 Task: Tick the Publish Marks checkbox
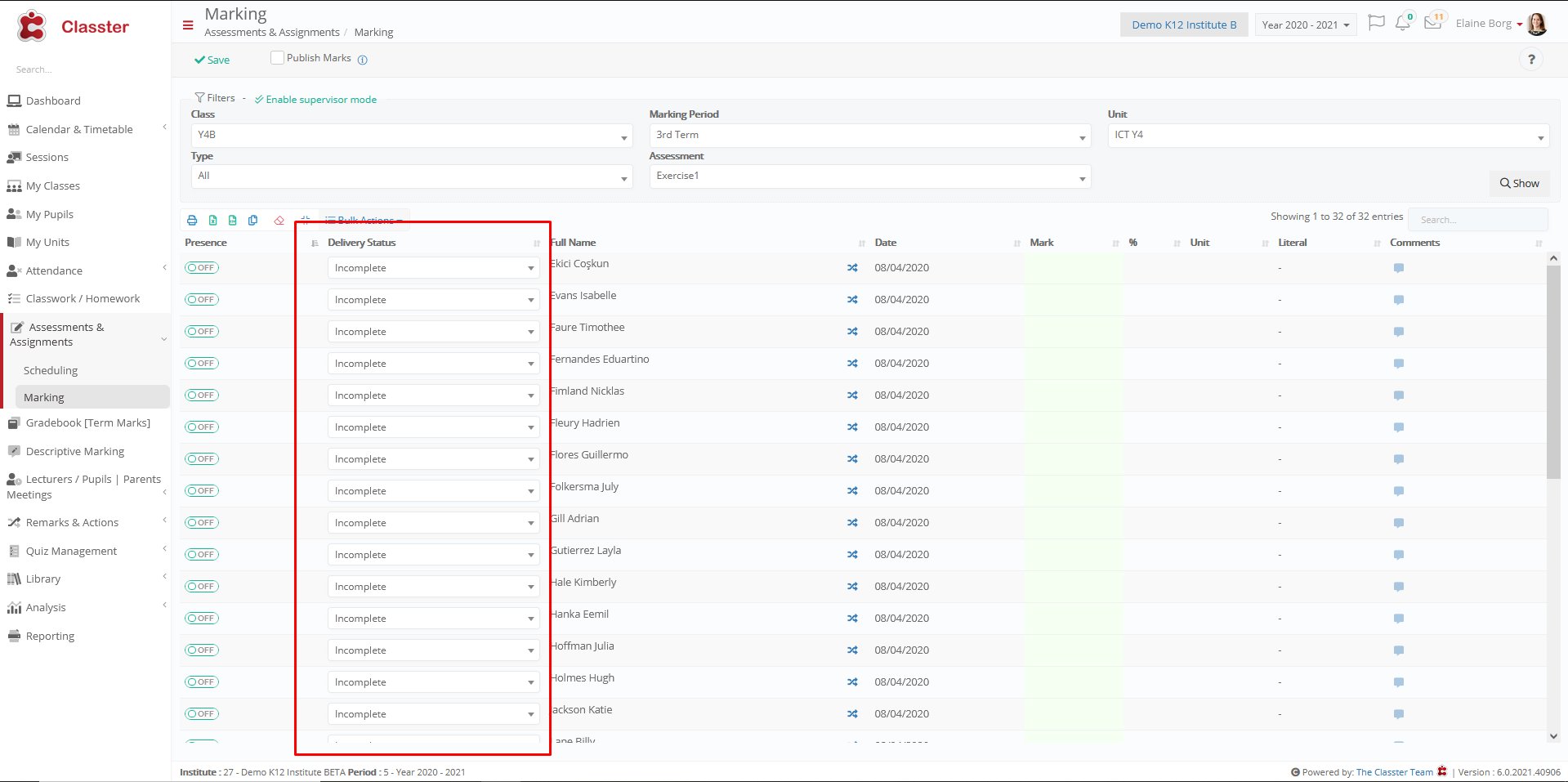coord(277,57)
